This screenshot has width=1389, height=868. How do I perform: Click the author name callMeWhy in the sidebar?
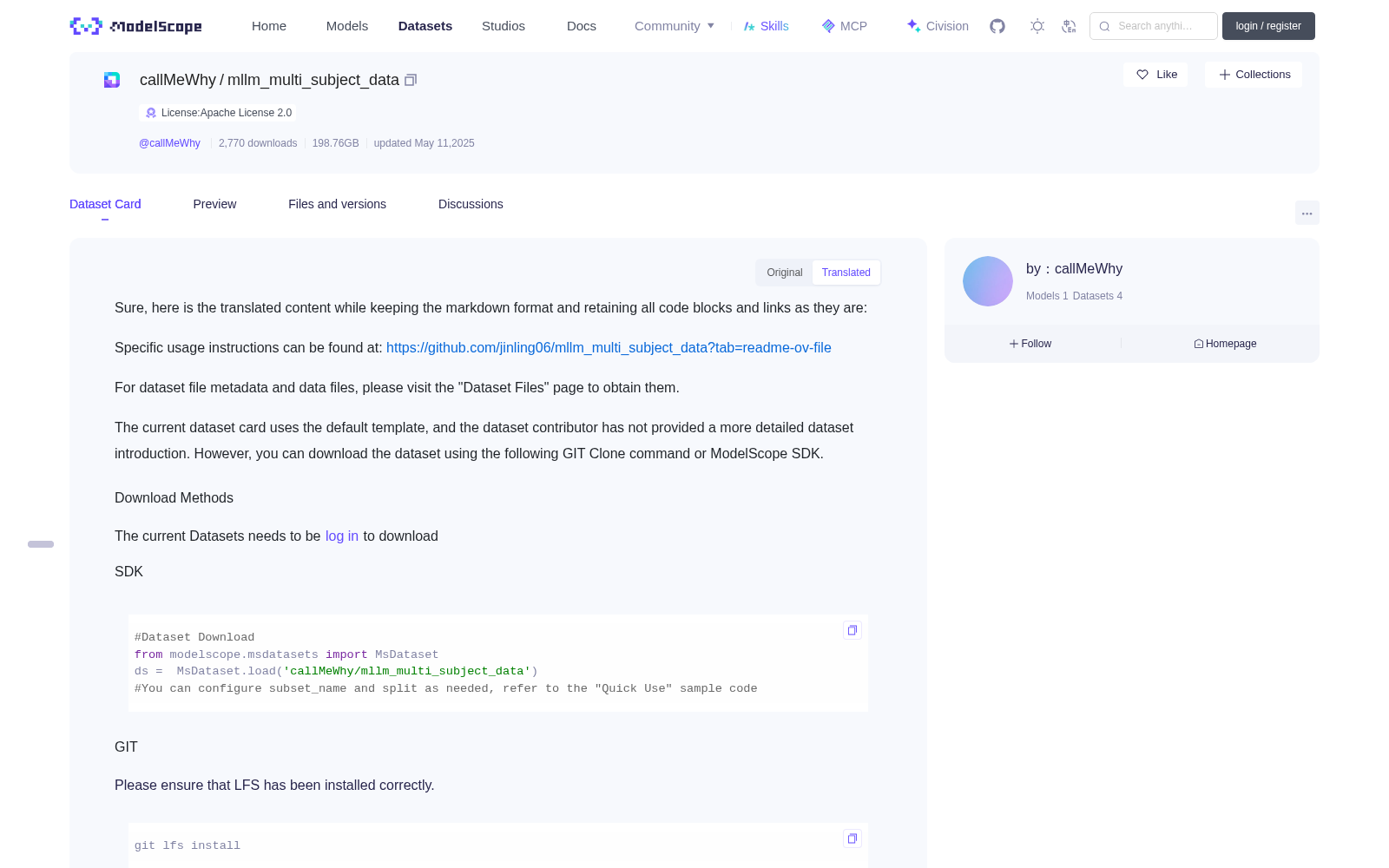[x=1089, y=269]
